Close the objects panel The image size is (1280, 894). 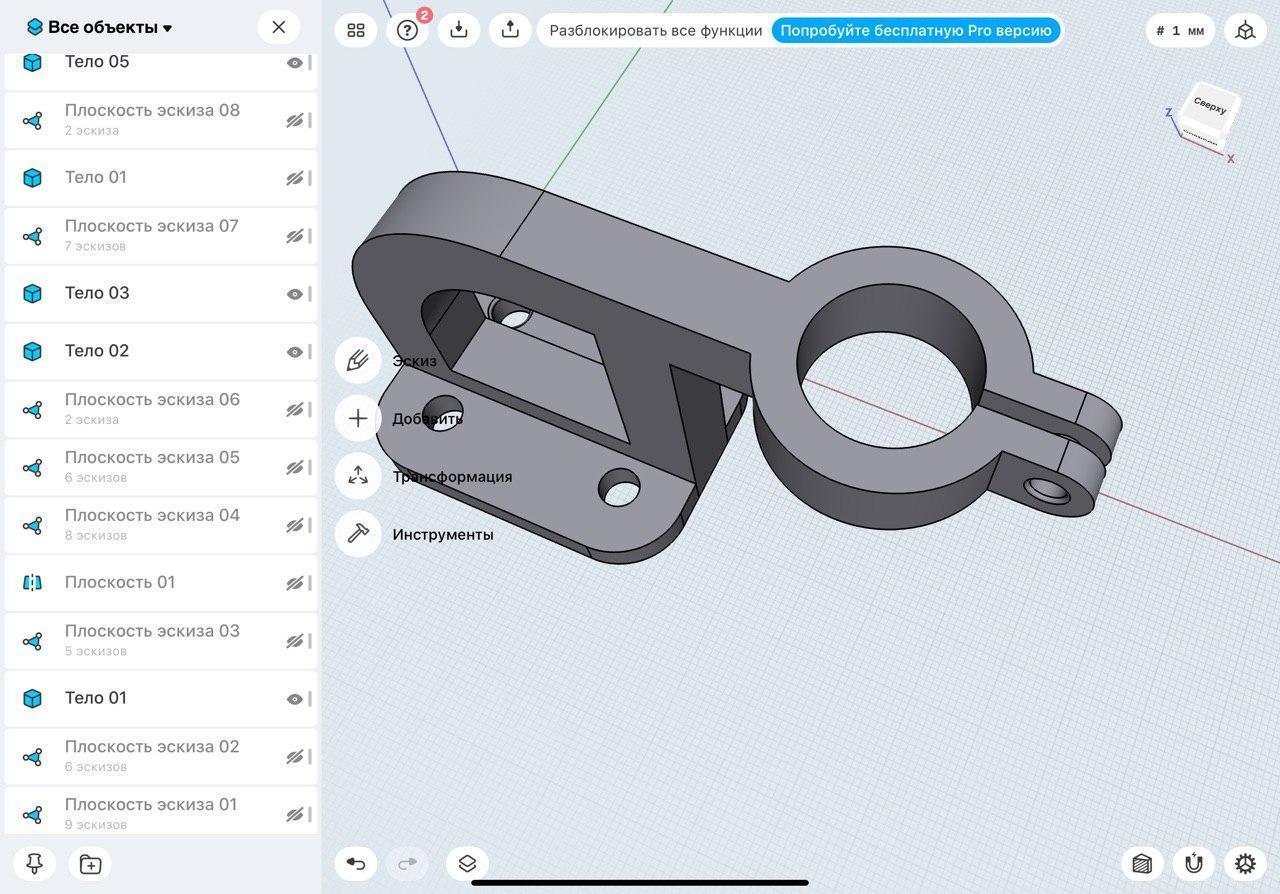[279, 27]
